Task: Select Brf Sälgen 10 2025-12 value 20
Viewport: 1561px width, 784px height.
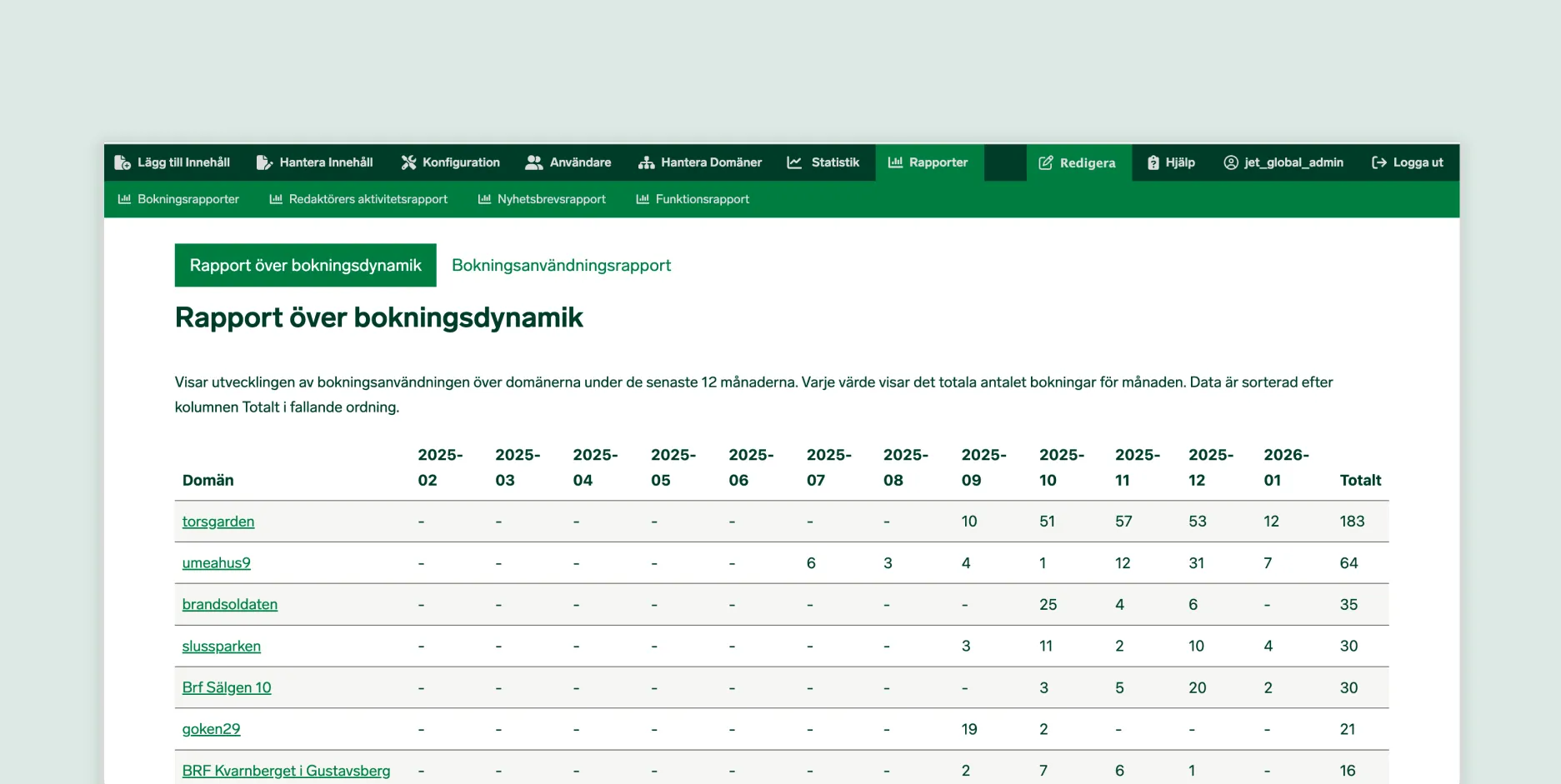Action: point(1197,688)
